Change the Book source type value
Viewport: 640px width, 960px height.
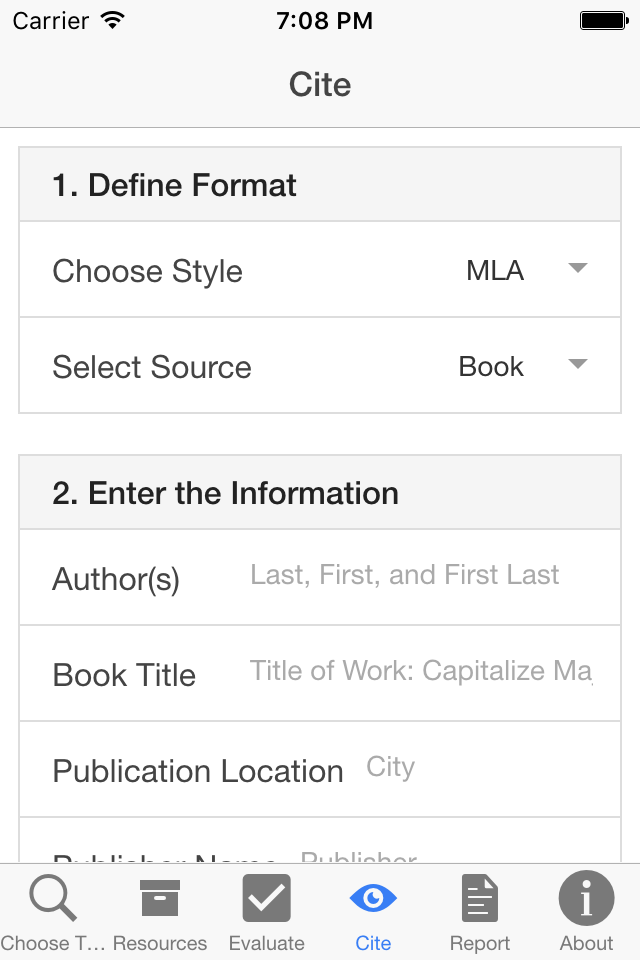pos(491,366)
